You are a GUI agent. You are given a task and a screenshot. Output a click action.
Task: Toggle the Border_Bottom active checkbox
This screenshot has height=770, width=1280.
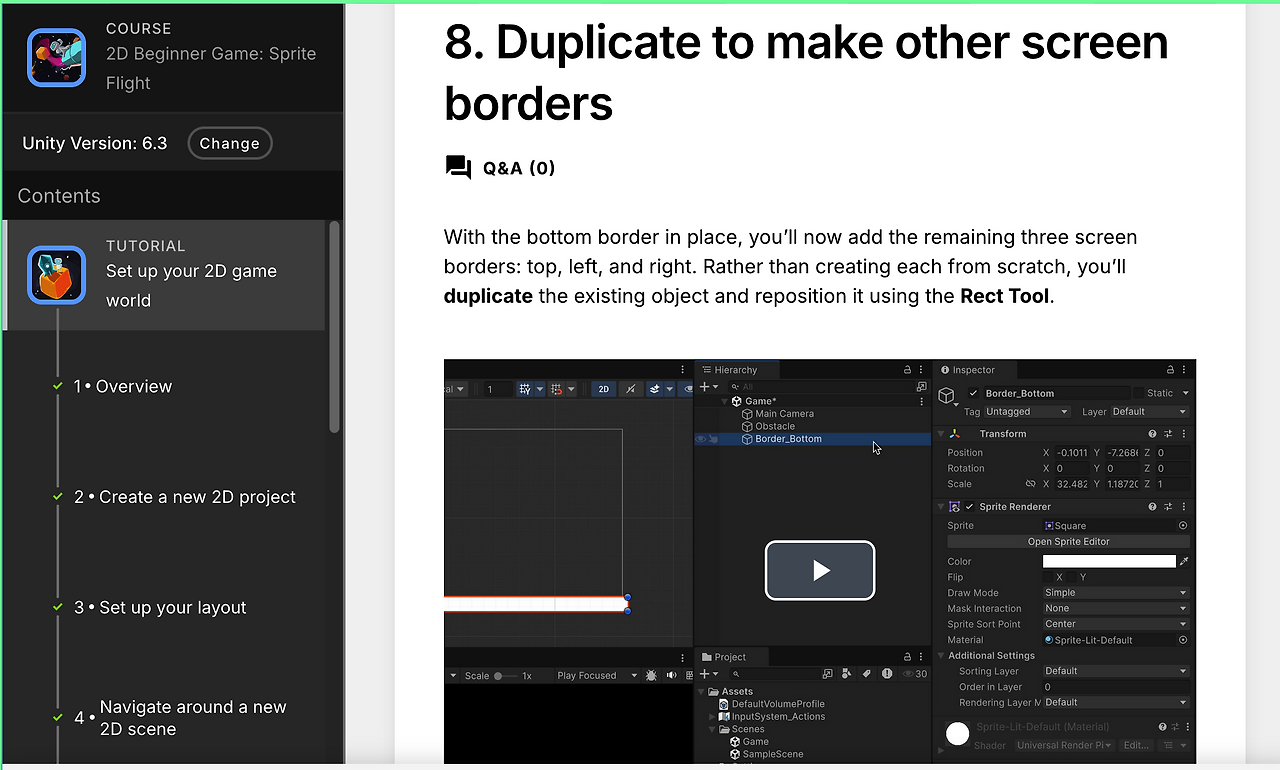coord(974,393)
